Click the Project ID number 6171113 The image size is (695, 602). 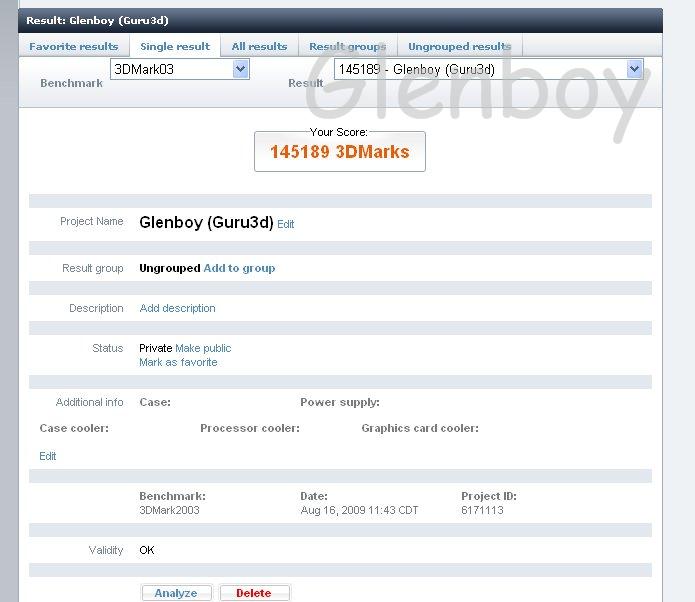[482, 510]
